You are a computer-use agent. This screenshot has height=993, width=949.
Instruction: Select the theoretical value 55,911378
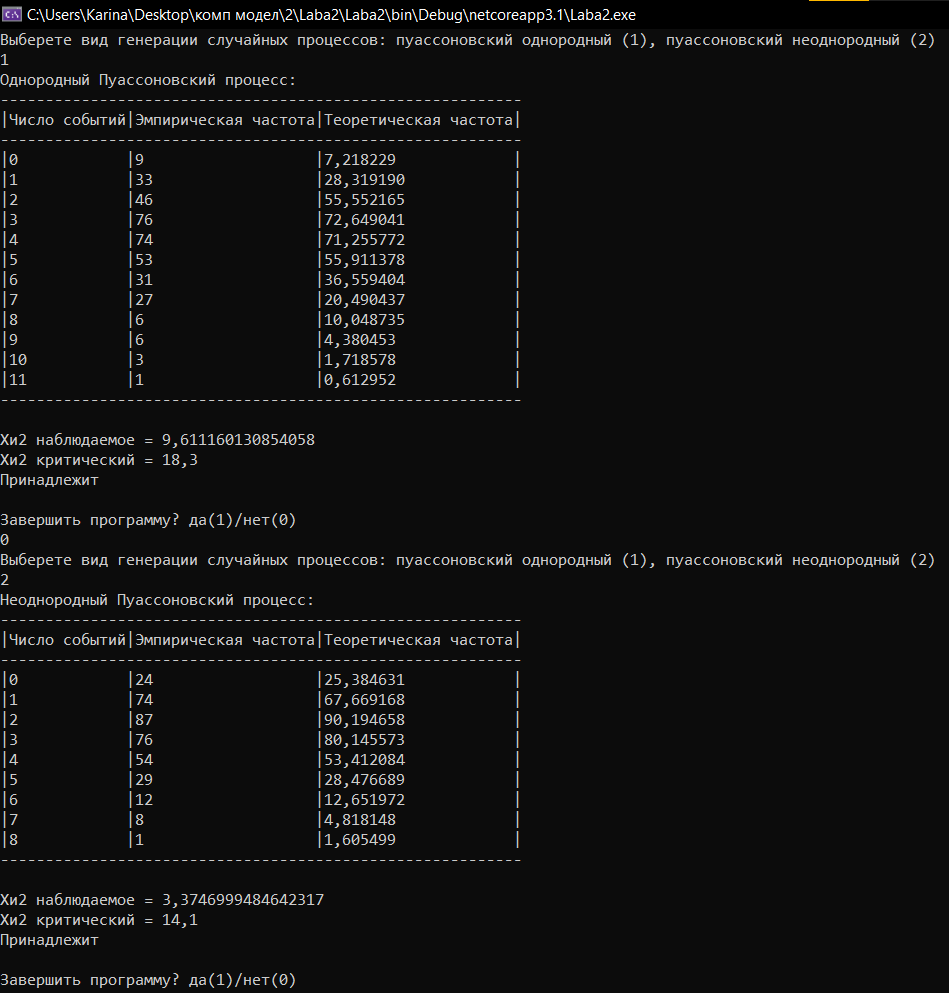364,260
